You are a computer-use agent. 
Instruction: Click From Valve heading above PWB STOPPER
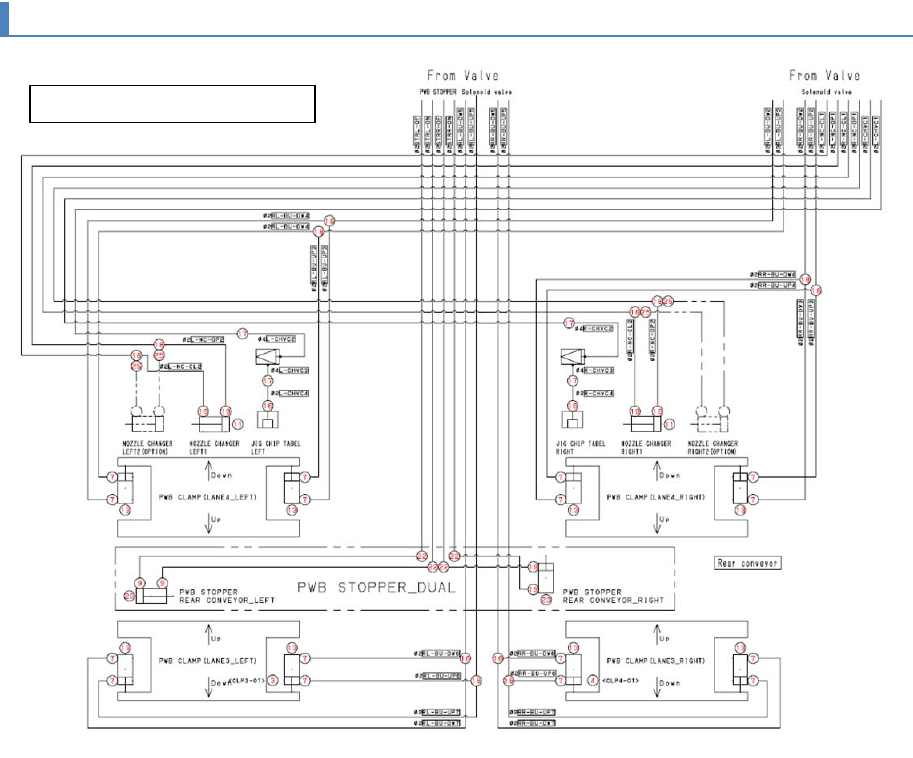463,76
